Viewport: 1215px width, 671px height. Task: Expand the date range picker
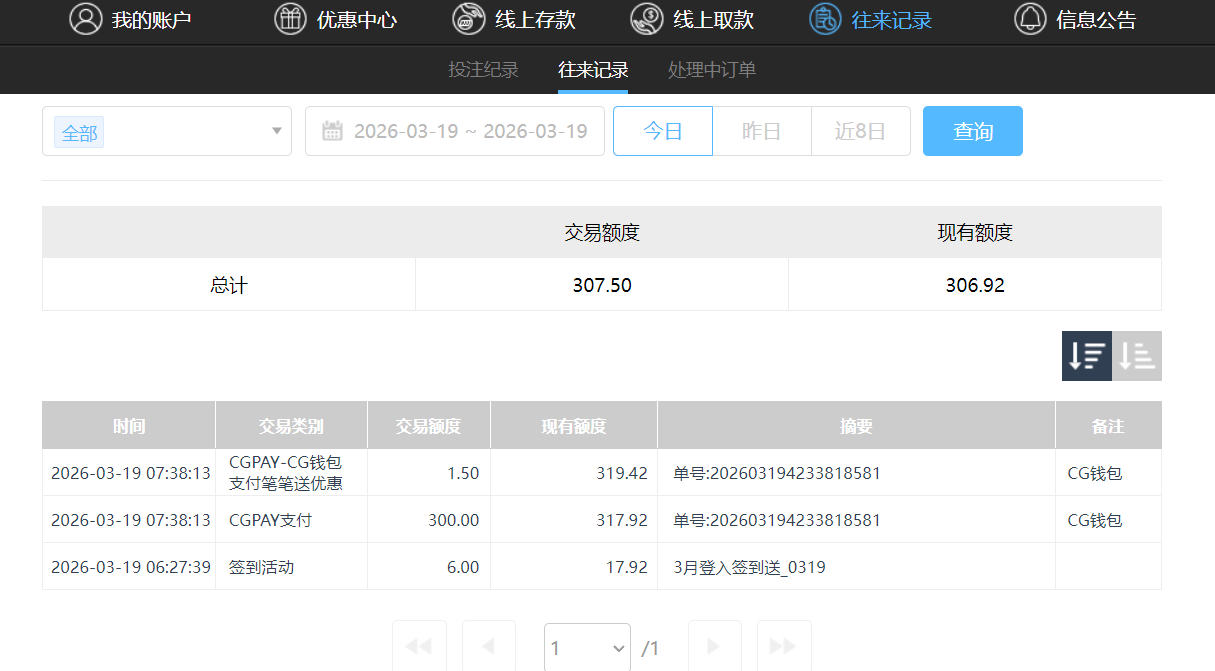(455, 130)
